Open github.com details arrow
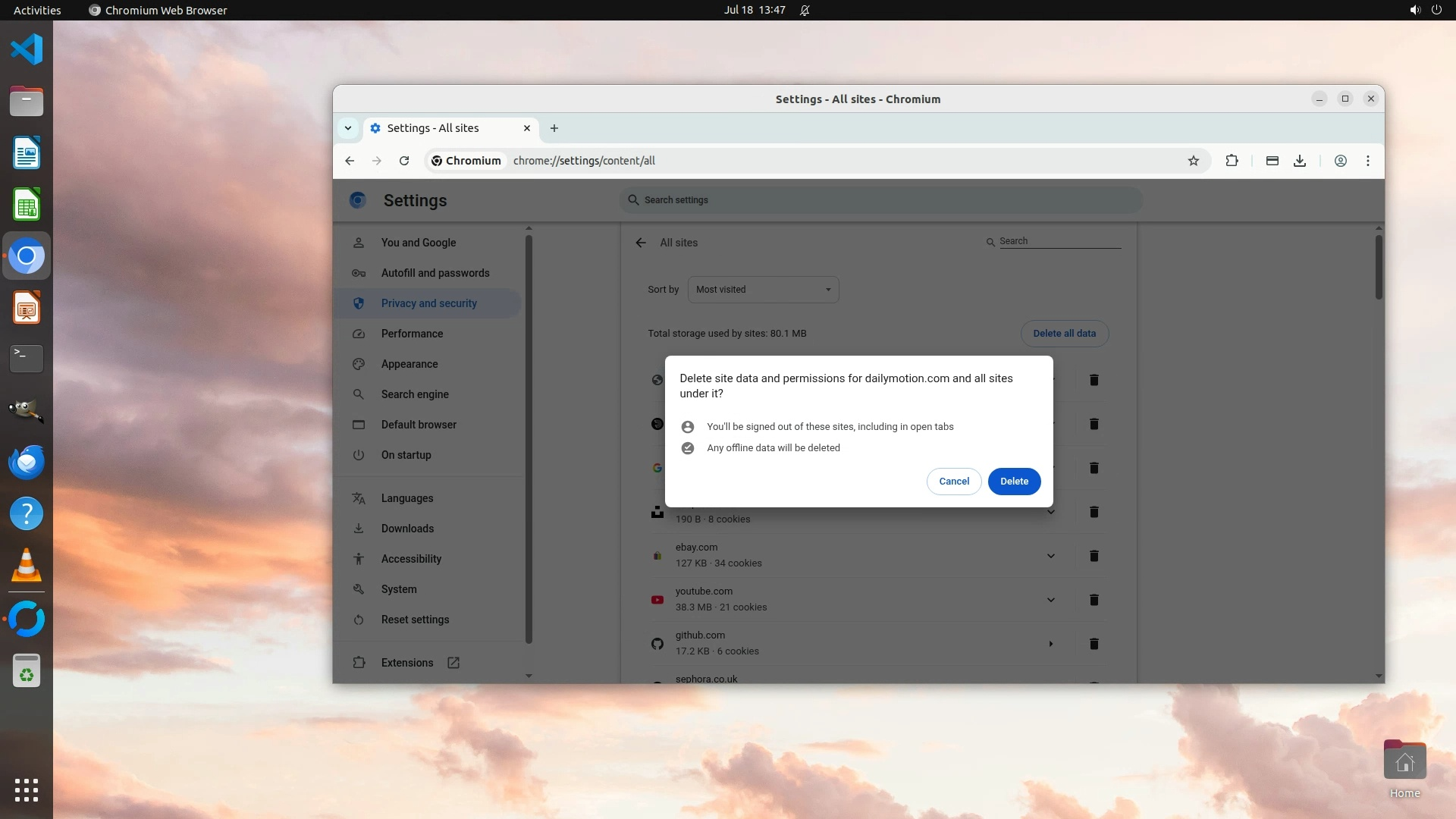Viewport: 1456px width, 819px height. [1050, 644]
